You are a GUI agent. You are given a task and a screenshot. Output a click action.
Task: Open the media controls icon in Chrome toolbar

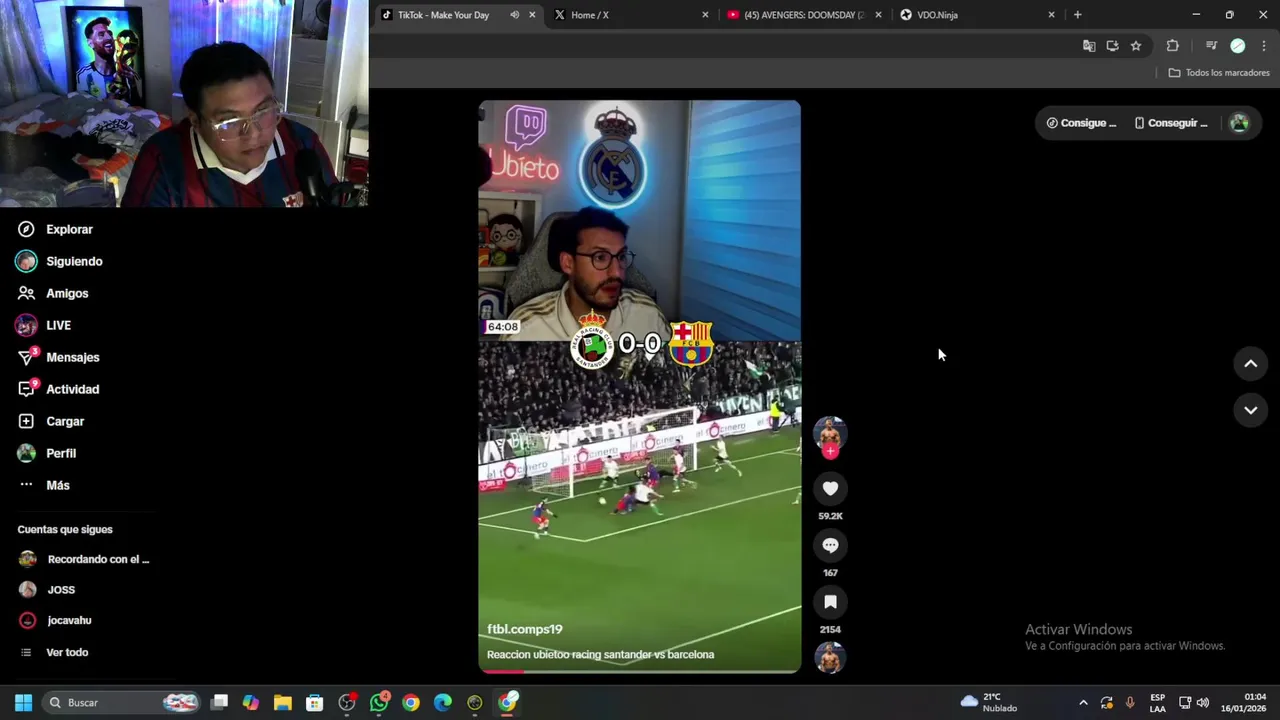(1211, 46)
